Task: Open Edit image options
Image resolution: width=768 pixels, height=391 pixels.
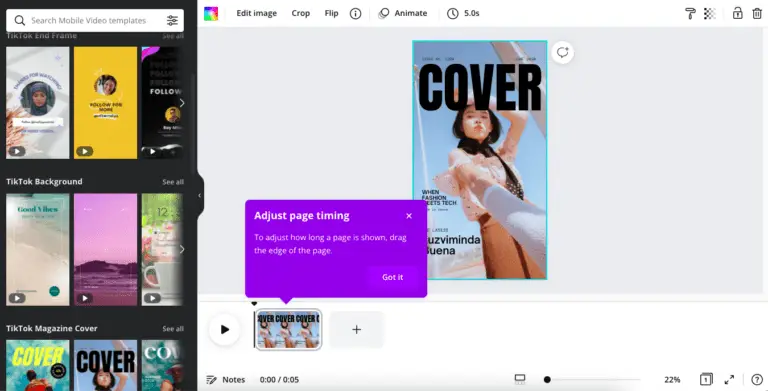Action: point(257,13)
